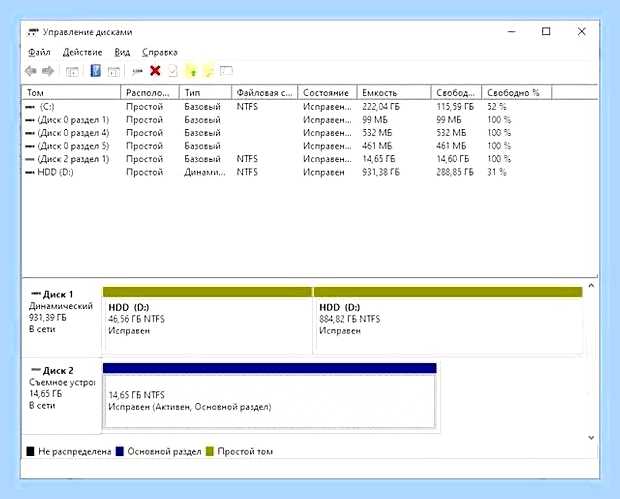Sort by the Свободно % column header

click(517, 93)
